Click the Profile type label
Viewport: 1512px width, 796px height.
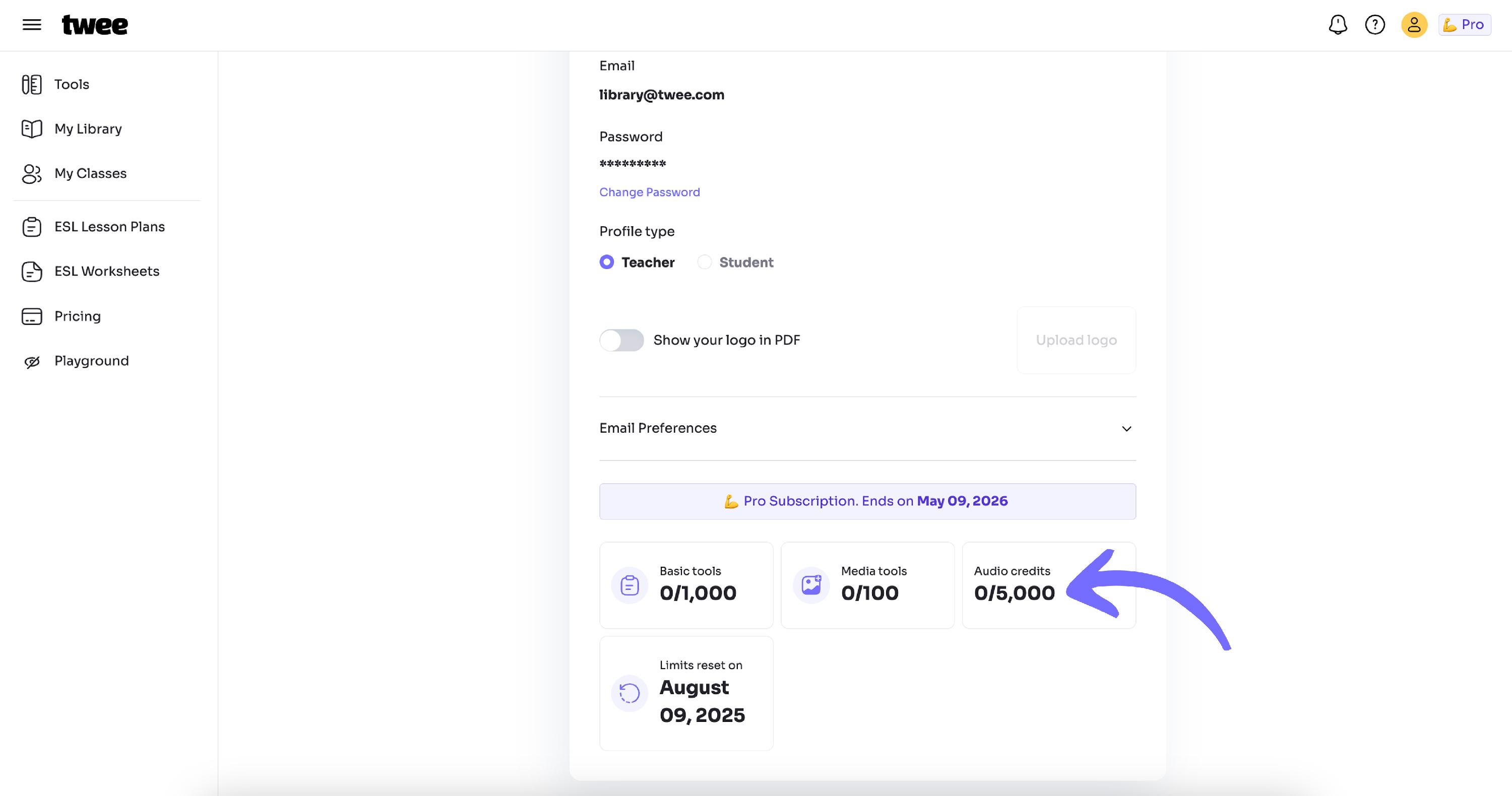tap(637, 232)
